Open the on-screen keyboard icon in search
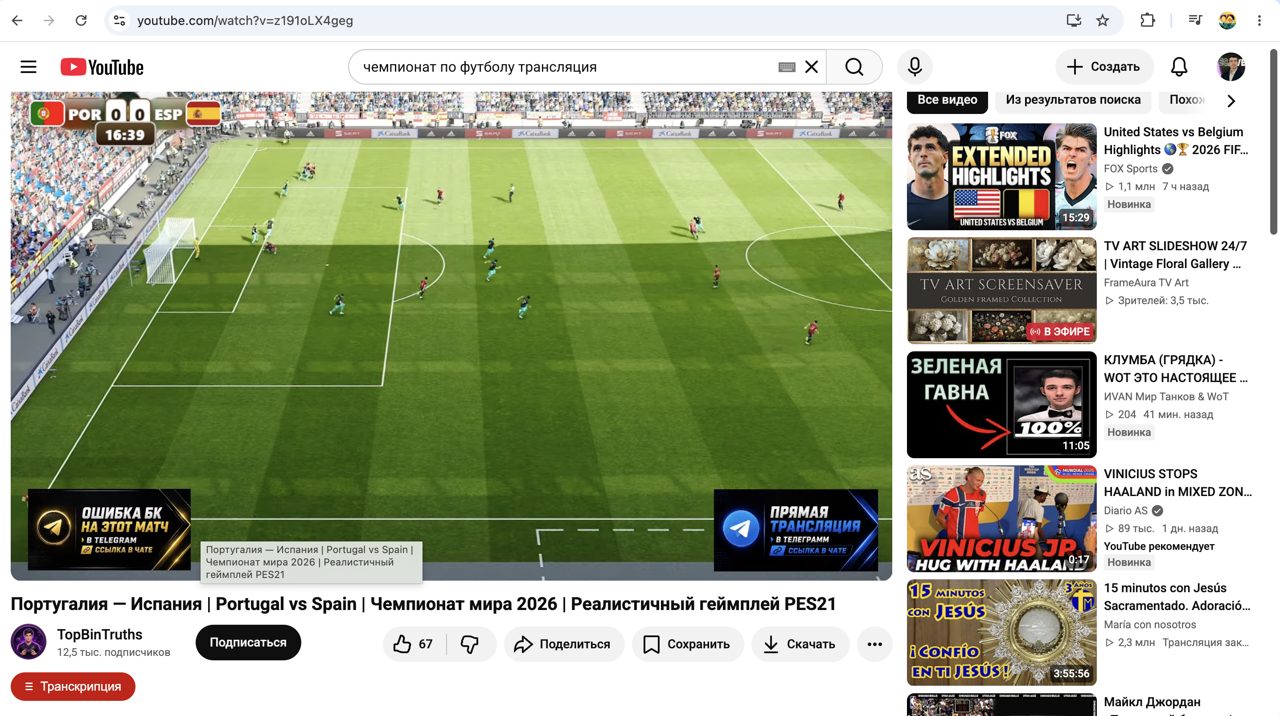This screenshot has height=716, width=1280. (x=787, y=67)
